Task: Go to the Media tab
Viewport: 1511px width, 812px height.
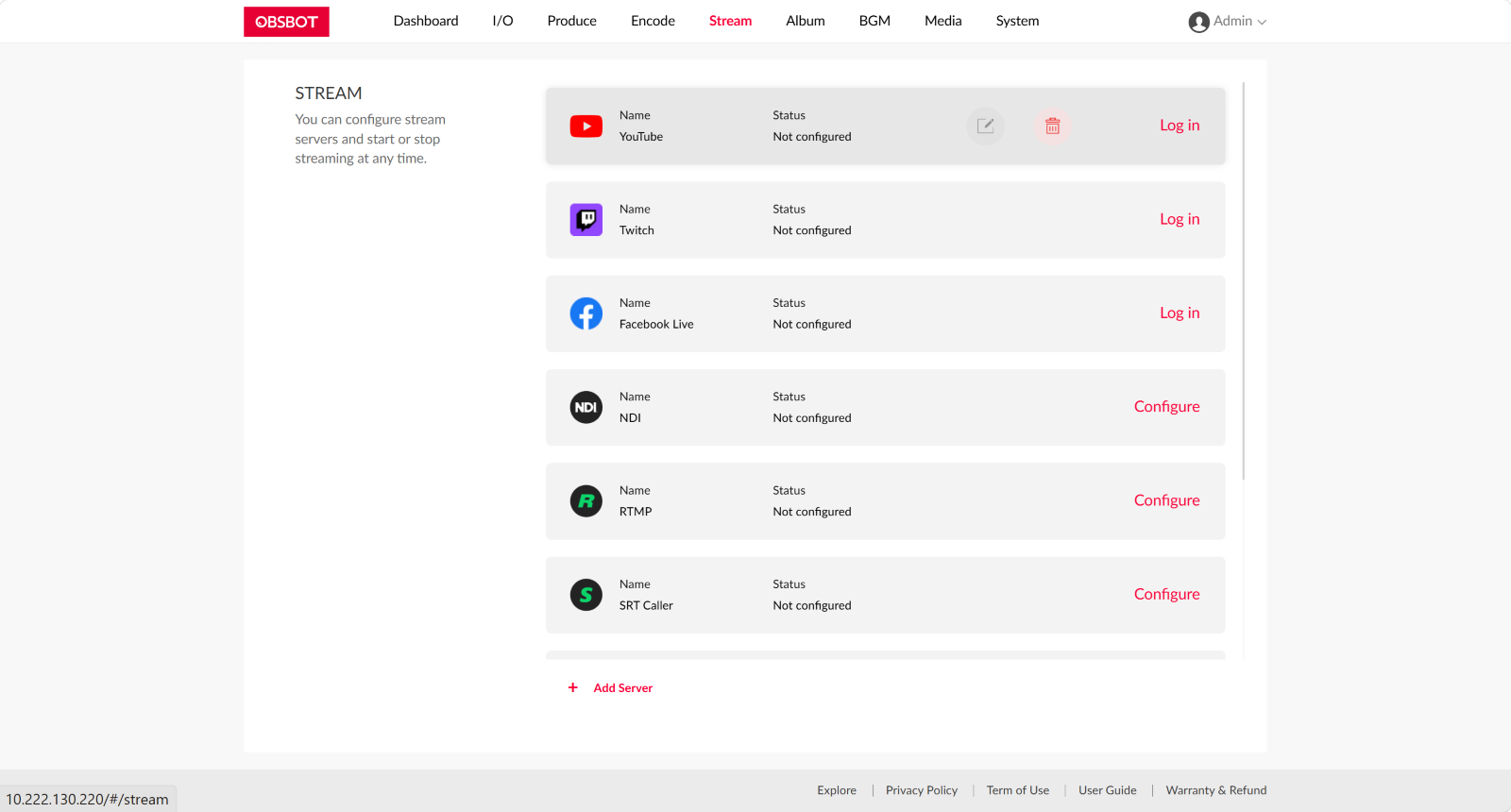Action: point(943,21)
